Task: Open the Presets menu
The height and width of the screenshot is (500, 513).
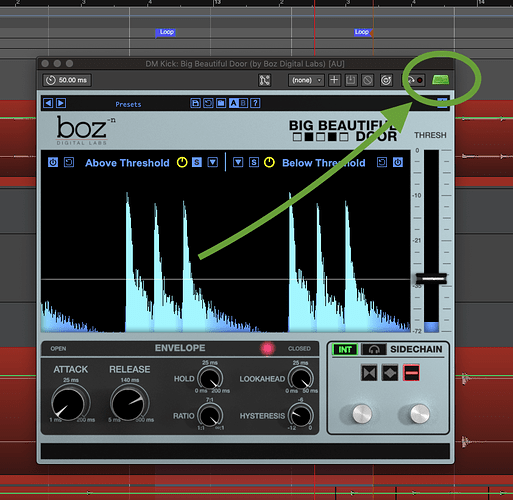Action: pos(128,104)
